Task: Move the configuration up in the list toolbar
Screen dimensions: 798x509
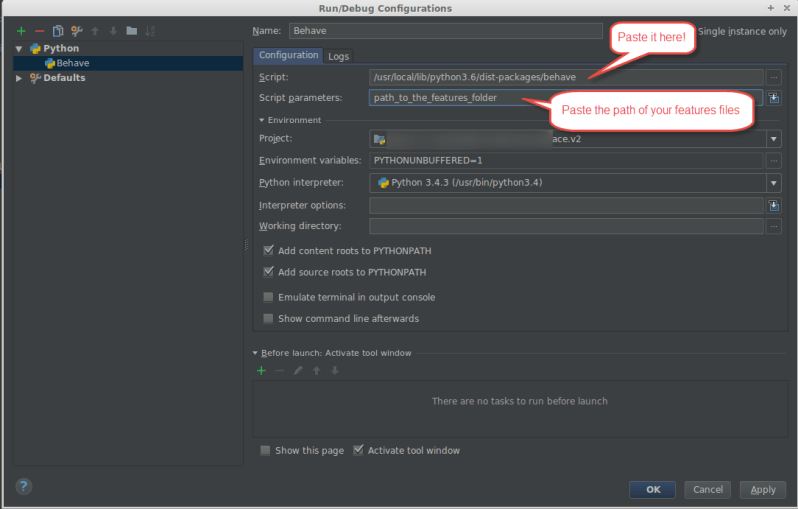Action: pyautogui.click(x=95, y=31)
